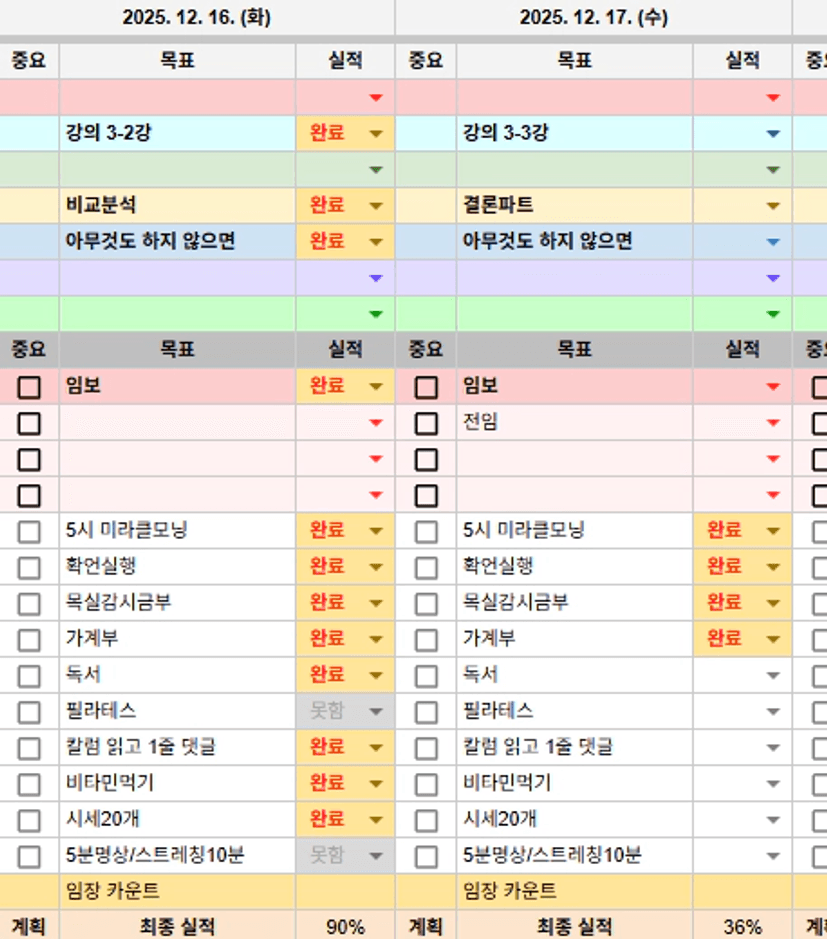Screen dimensions: 827x939
Task: Select the Dec 17 임장 카운트 cell
Action: pos(574,891)
